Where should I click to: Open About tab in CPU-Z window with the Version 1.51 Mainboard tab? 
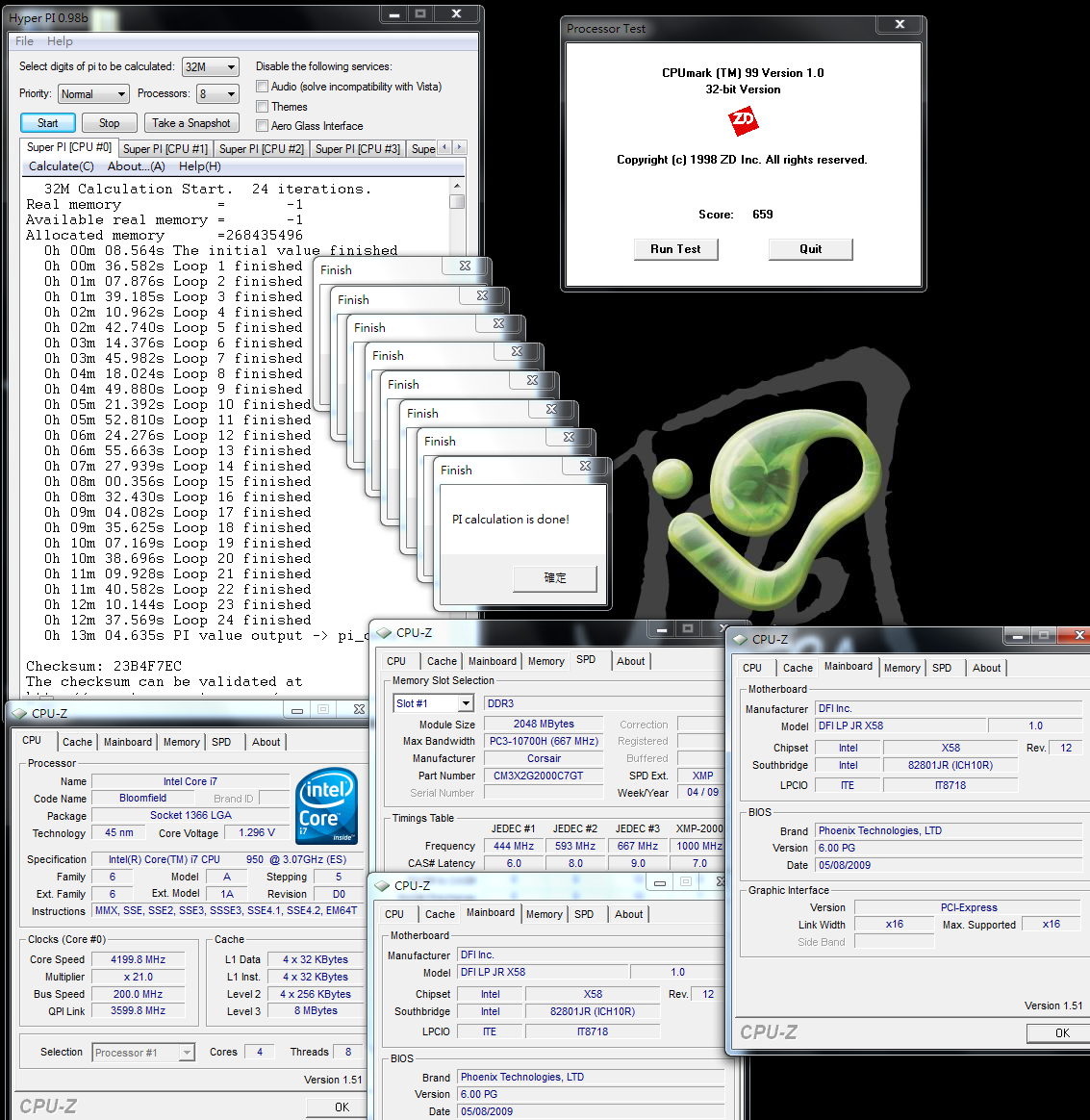986,668
